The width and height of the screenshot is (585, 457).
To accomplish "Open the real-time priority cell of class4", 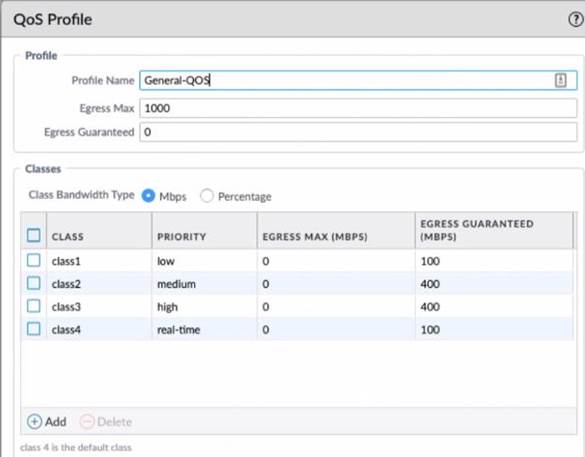I will [204, 329].
